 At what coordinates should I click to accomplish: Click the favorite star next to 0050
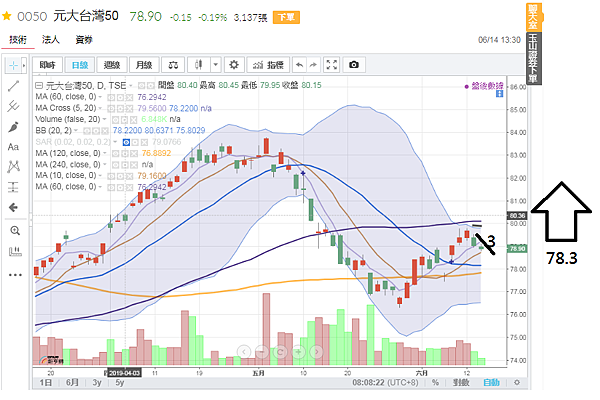tap(8, 17)
